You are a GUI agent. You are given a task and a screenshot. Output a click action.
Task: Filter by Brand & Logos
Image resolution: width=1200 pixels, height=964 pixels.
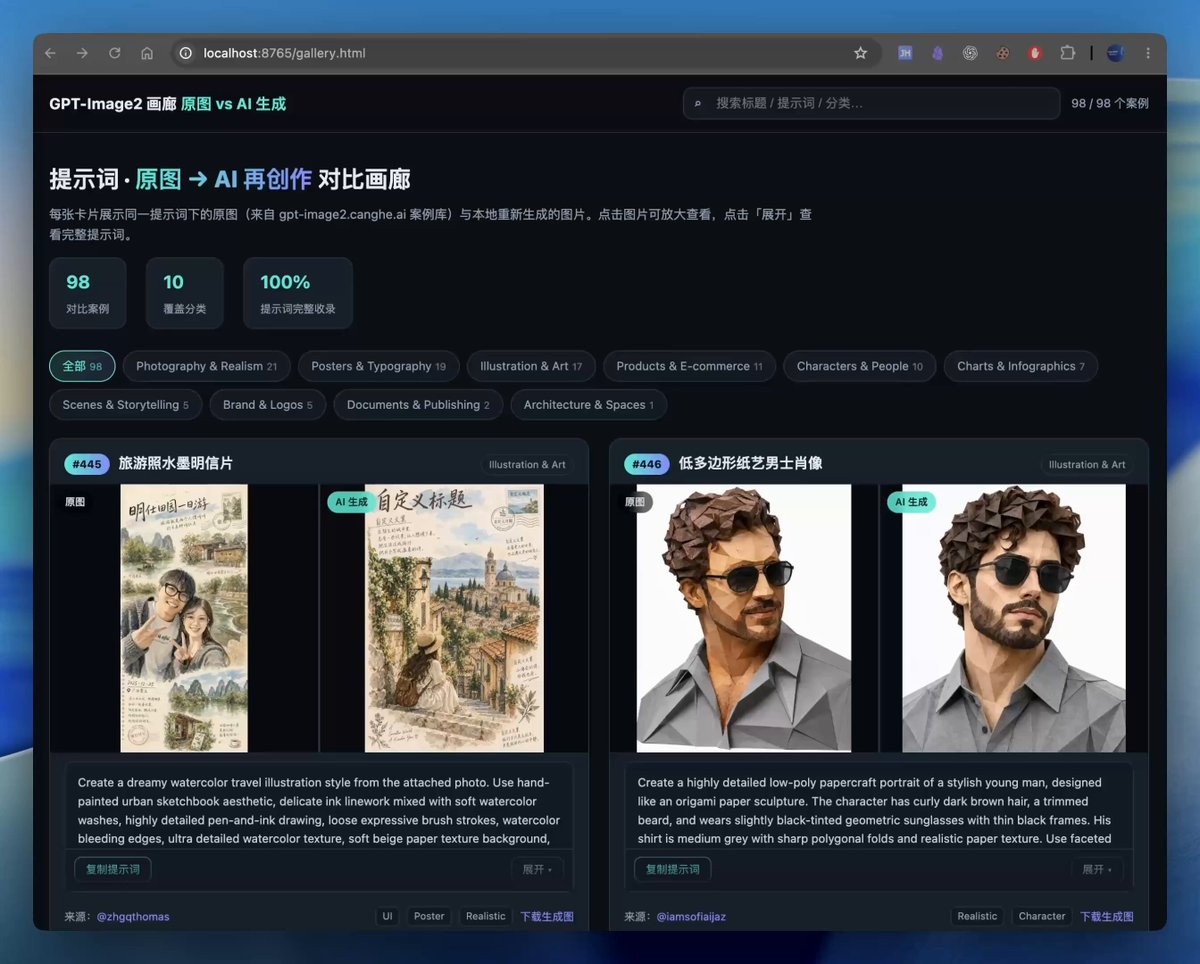268,405
